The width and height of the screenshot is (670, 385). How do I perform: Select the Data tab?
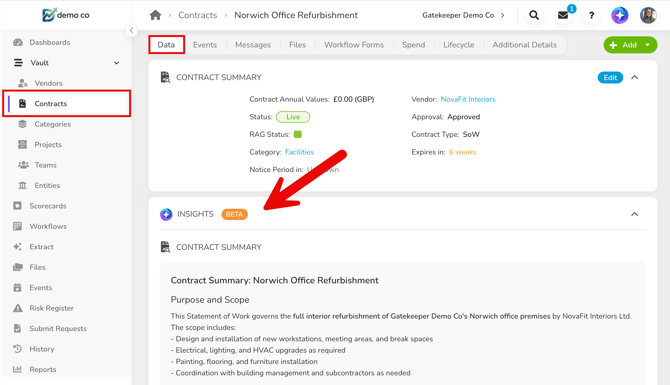coord(166,45)
